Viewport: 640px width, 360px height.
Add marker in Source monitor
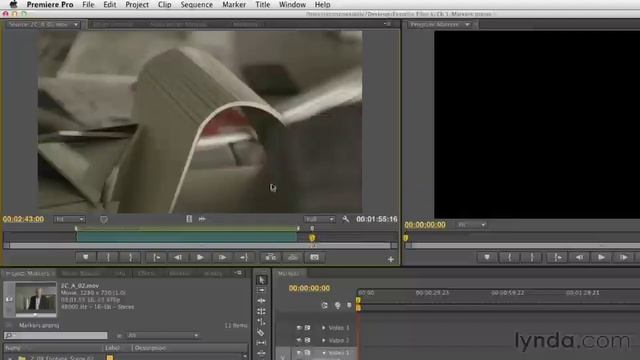point(85,258)
